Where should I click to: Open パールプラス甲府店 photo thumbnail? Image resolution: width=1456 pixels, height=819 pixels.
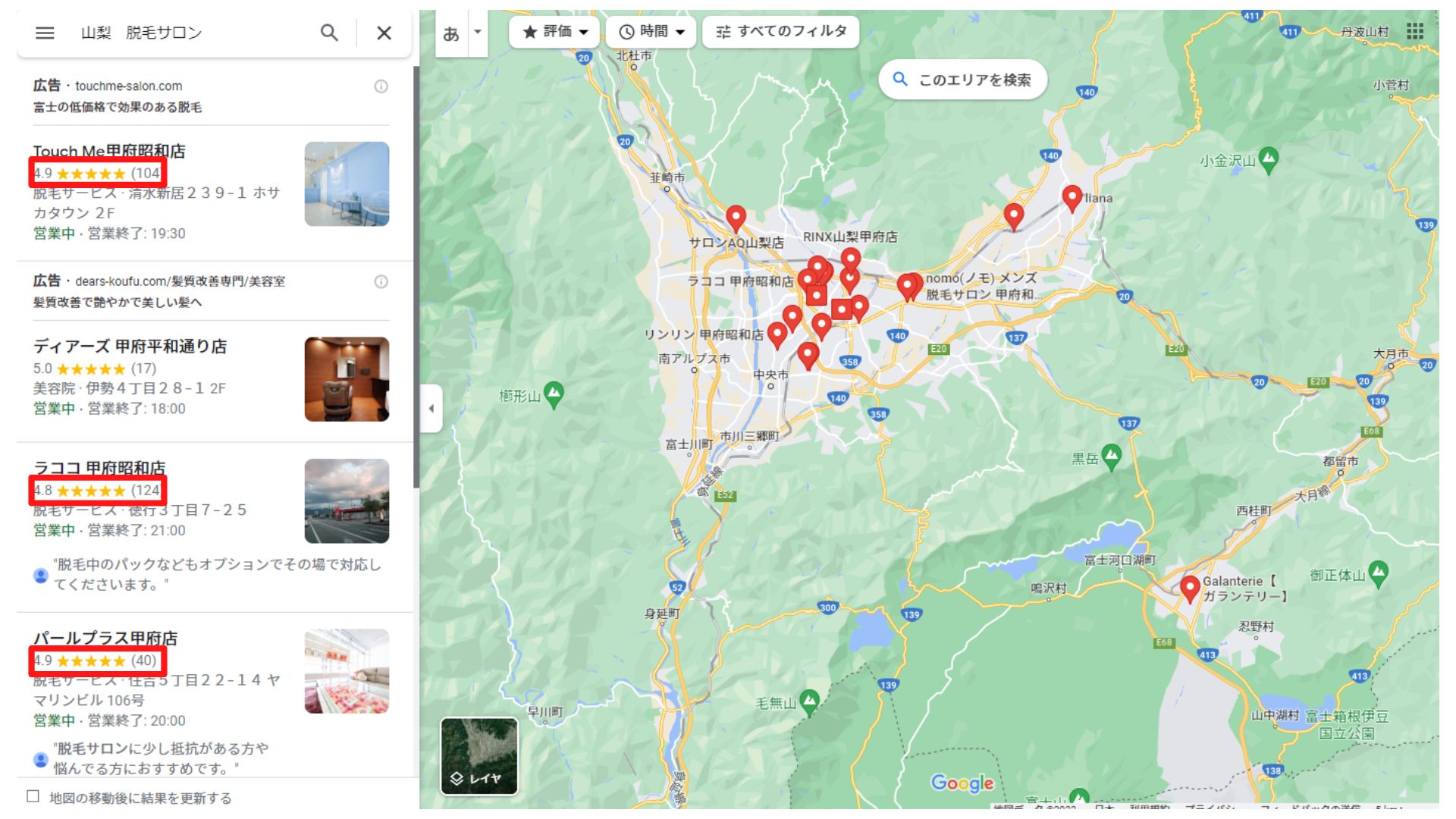click(347, 671)
